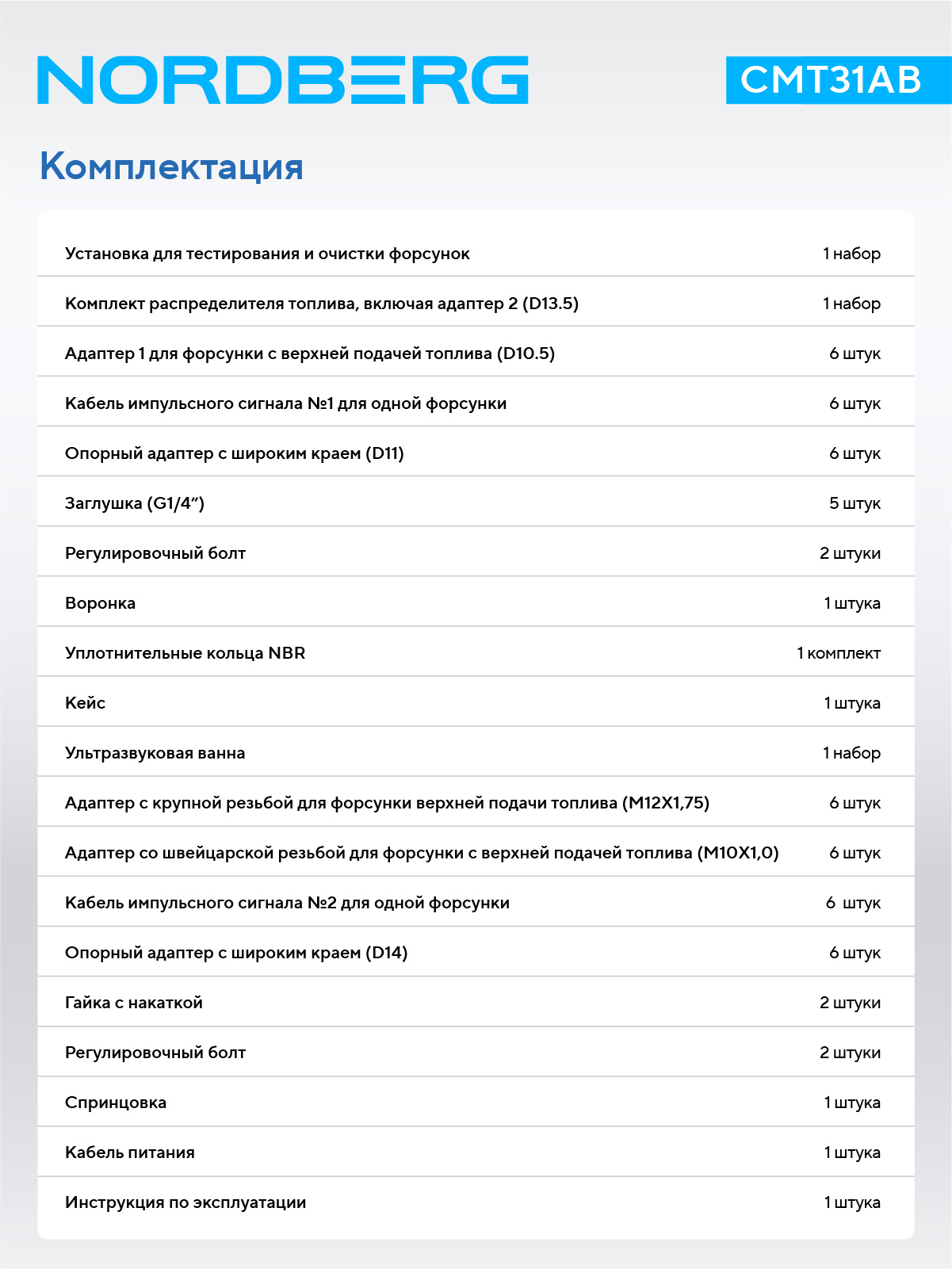Select the Ультразвуковая ванна row
952x1269 pixels.
pos(476,753)
